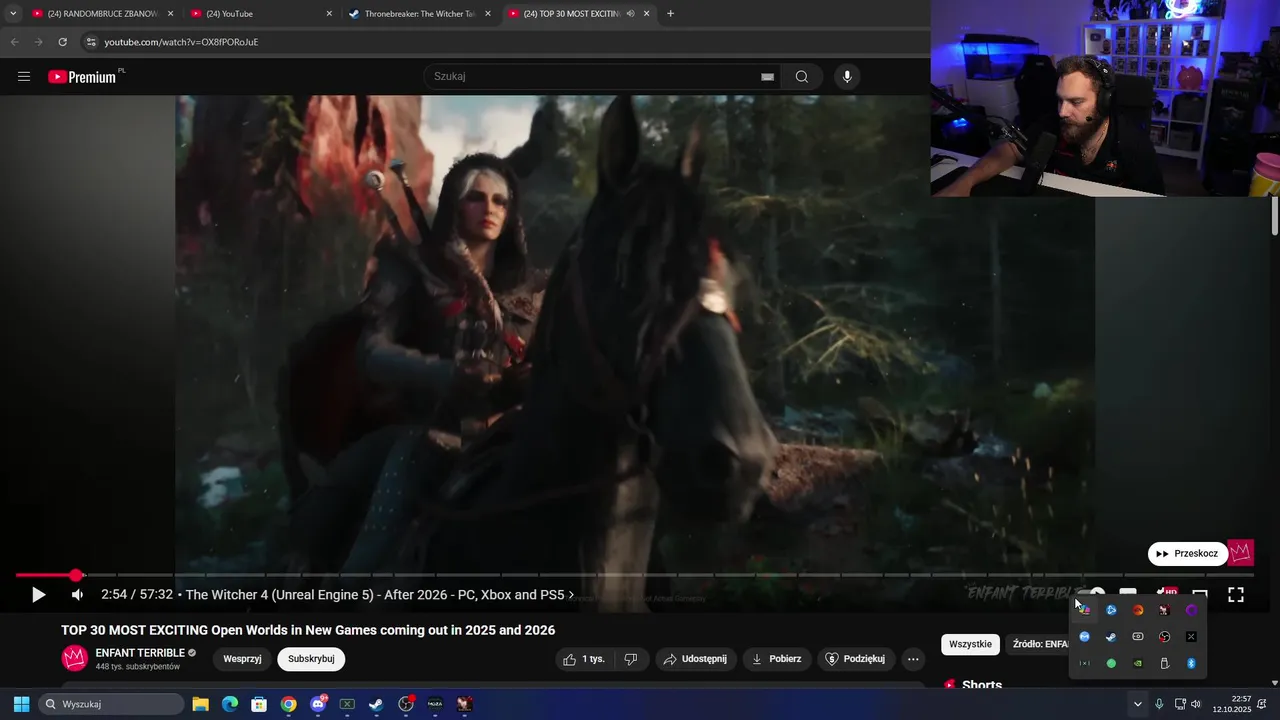Open Discord from the taskbar
The width and height of the screenshot is (1280, 720).
click(318, 704)
